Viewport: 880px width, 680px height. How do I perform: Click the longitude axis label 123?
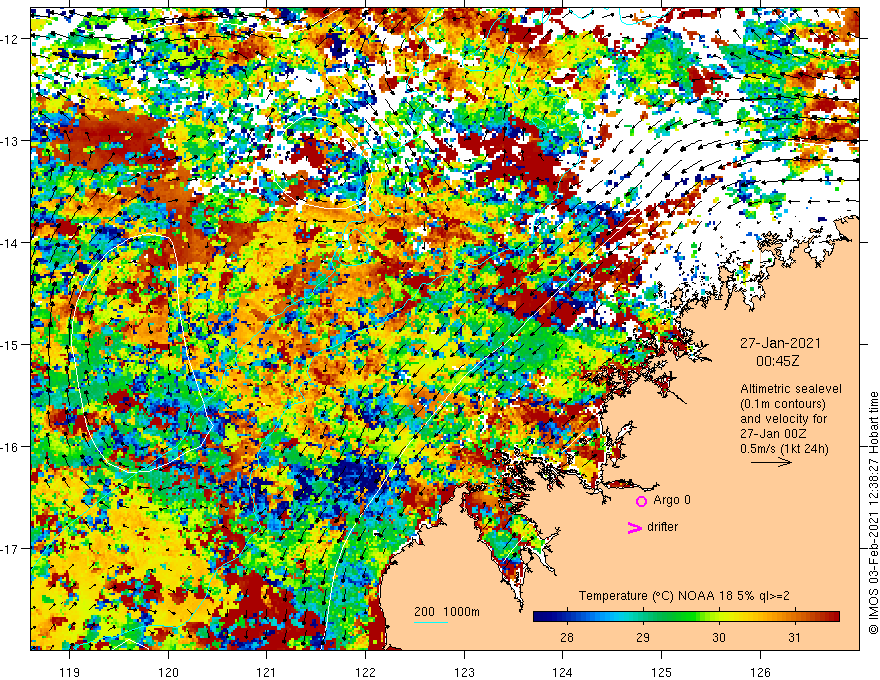[x=464, y=672]
